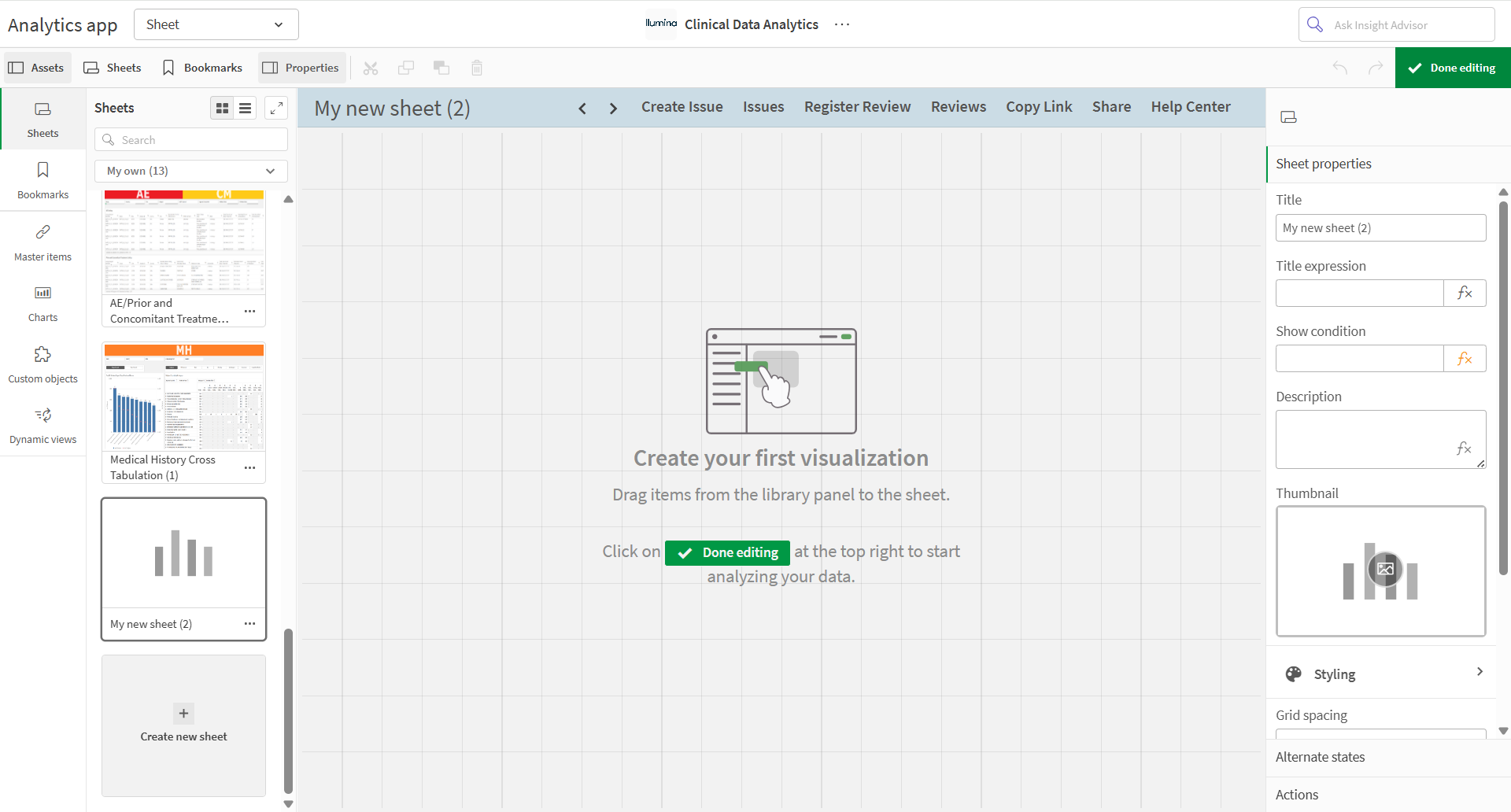Click the Analytics app label

63,24
